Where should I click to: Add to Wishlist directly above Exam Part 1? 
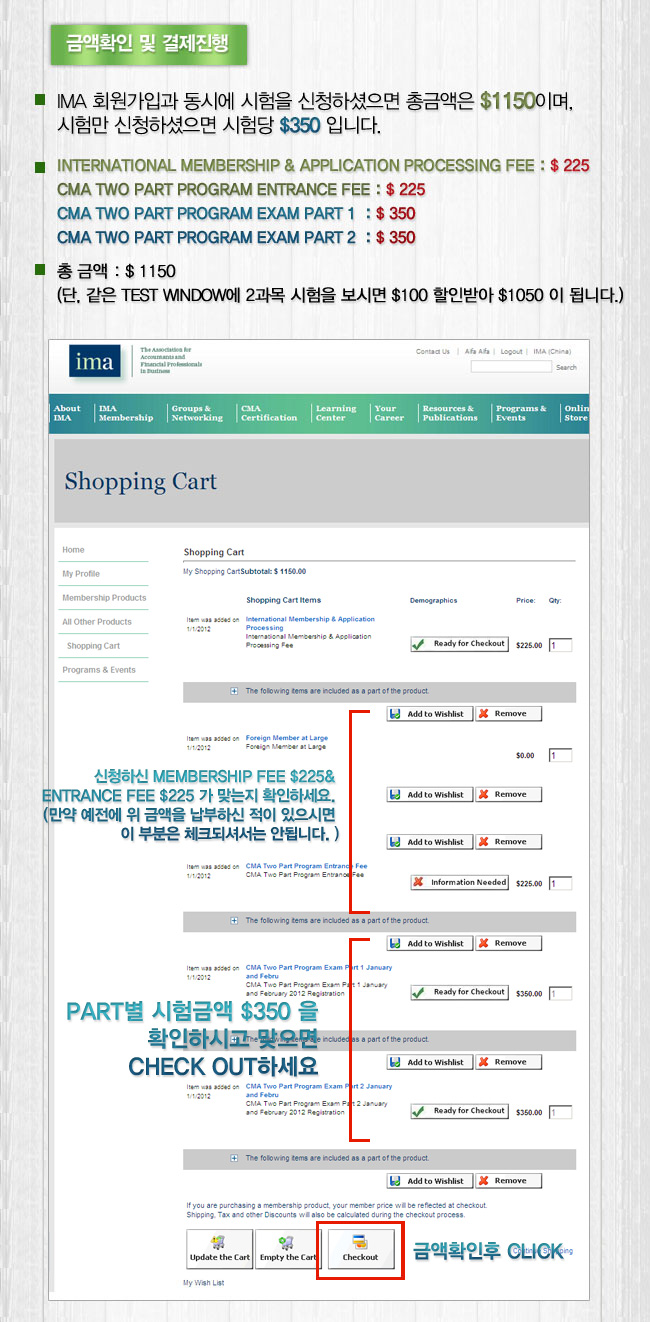pyautogui.click(x=429, y=943)
